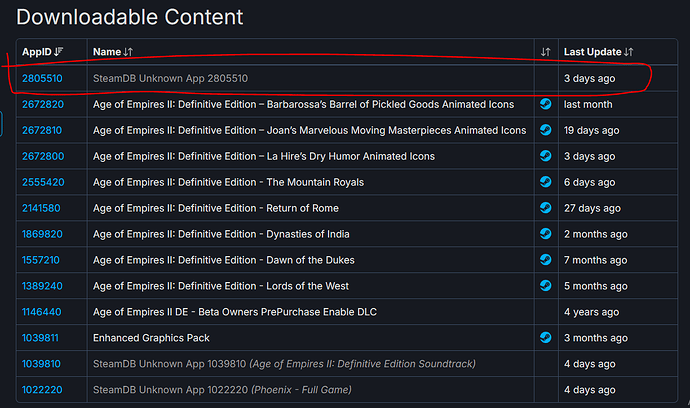Open AppID link 1022220
The height and width of the screenshot is (408, 690).
(42, 390)
